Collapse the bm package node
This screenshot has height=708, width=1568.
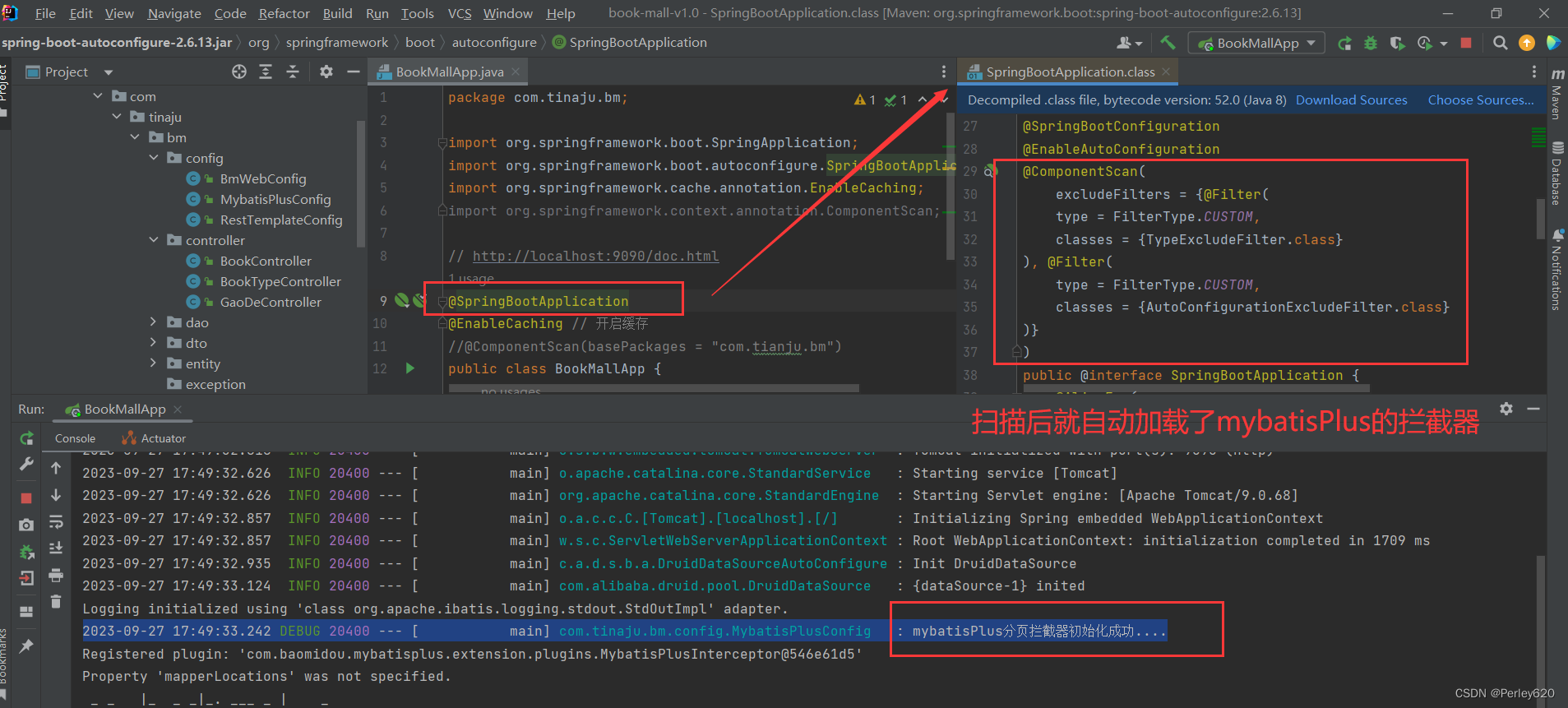[135, 137]
